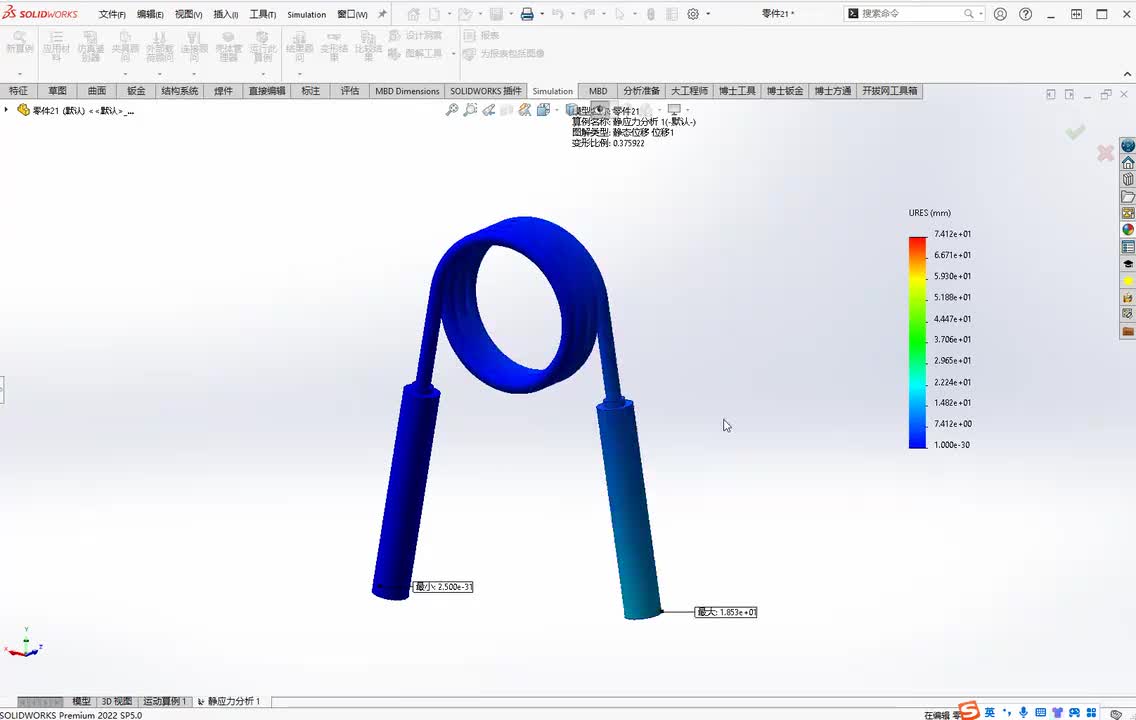Switch to the 特征 ribbon tab
1136x720 pixels.
18,91
